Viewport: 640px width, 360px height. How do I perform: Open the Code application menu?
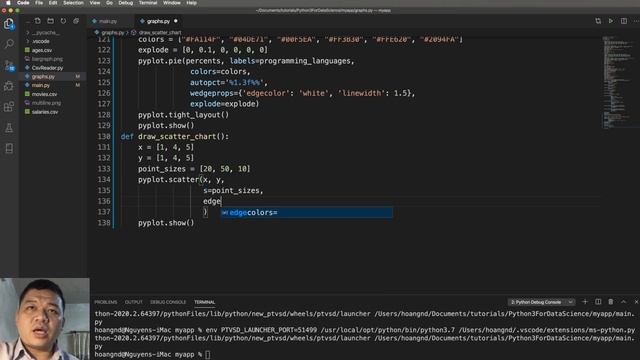pyautogui.click(x=23, y=3)
